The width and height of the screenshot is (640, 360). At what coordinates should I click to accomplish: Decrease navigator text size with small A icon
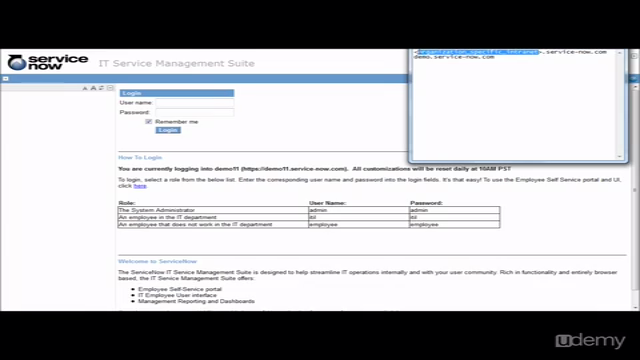pos(85,88)
